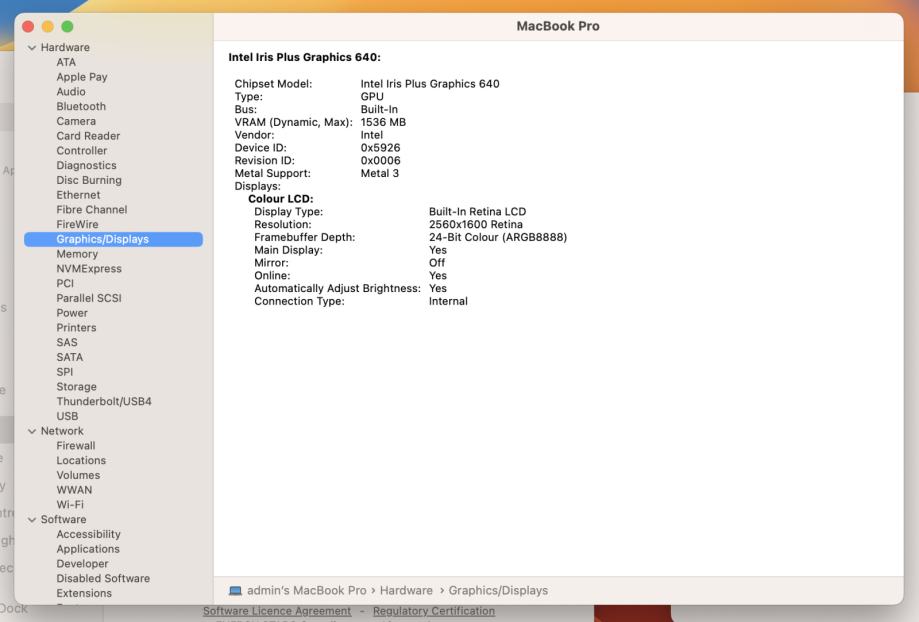Image resolution: width=919 pixels, height=622 pixels.
Task: Select Thunderbolt/USB4 entry
Action: [x=104, y=401]
